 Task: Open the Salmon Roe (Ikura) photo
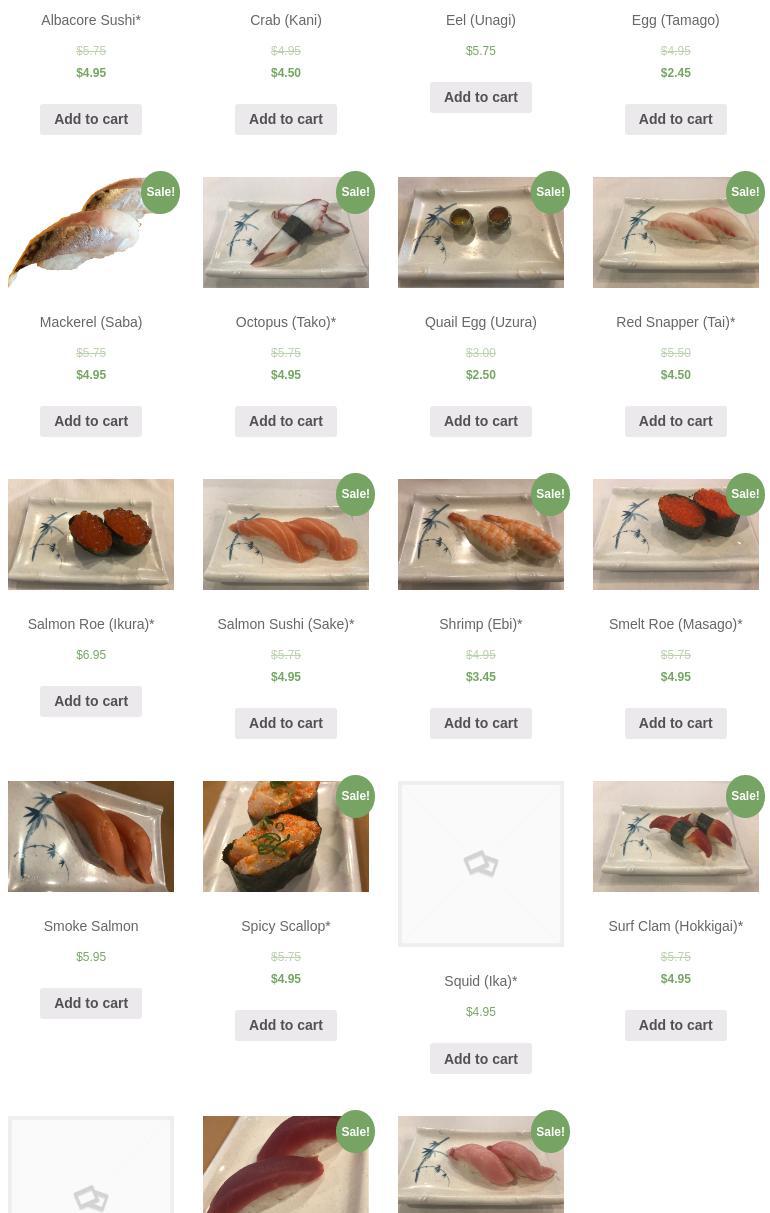coord(91,534)
